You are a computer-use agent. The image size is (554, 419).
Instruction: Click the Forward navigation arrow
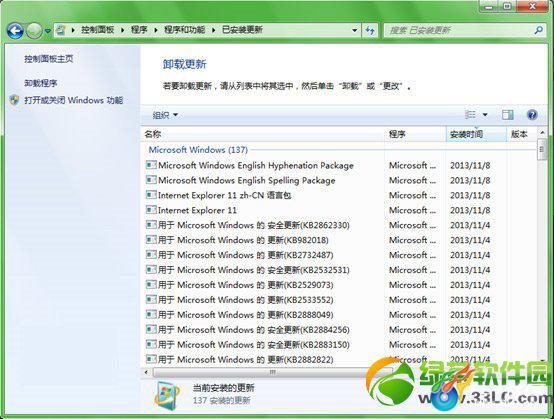34,31
